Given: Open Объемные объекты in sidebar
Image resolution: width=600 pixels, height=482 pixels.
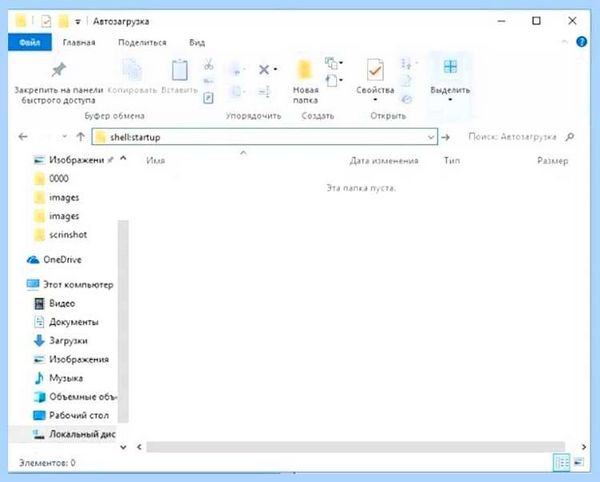Looking at the screenshot, I should click(75, 397).
